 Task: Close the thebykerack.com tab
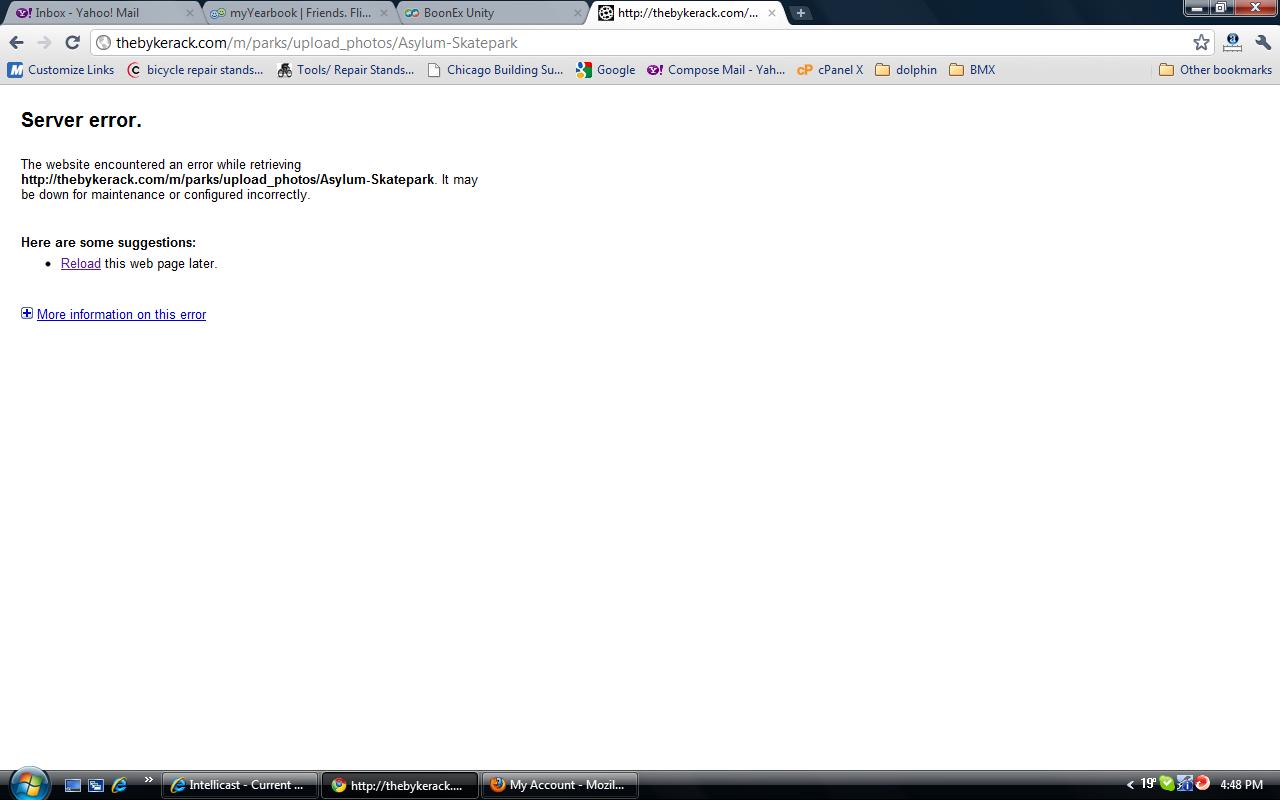[x=771, y=13]
